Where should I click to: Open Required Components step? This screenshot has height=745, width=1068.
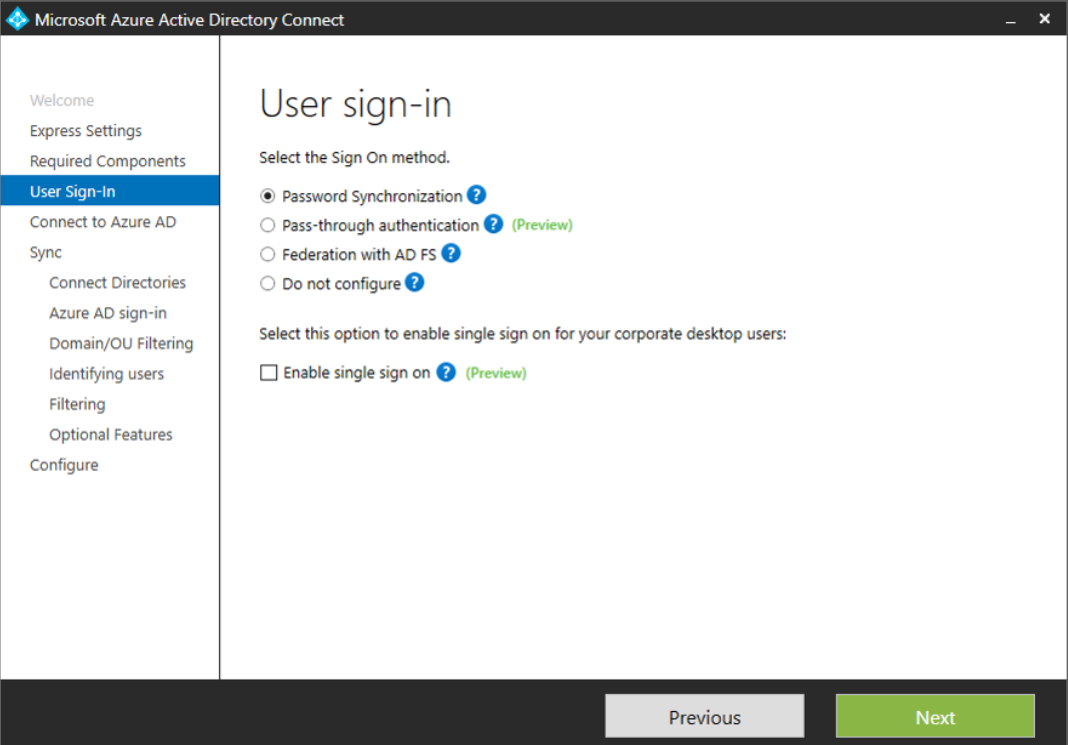(x=108, y=161)
